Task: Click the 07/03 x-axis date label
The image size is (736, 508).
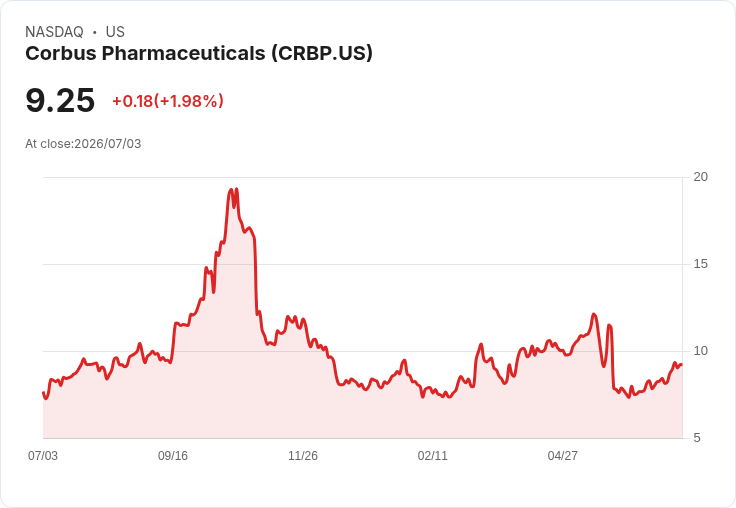Action: pyautogui.click(x=43, y=455)
